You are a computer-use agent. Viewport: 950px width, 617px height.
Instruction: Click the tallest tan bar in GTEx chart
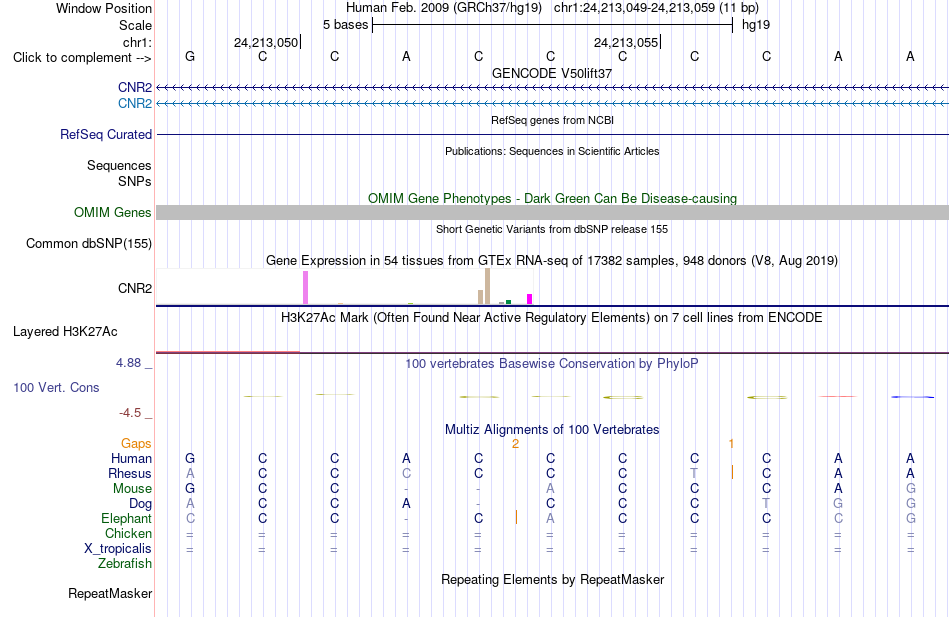pos(487,286)
